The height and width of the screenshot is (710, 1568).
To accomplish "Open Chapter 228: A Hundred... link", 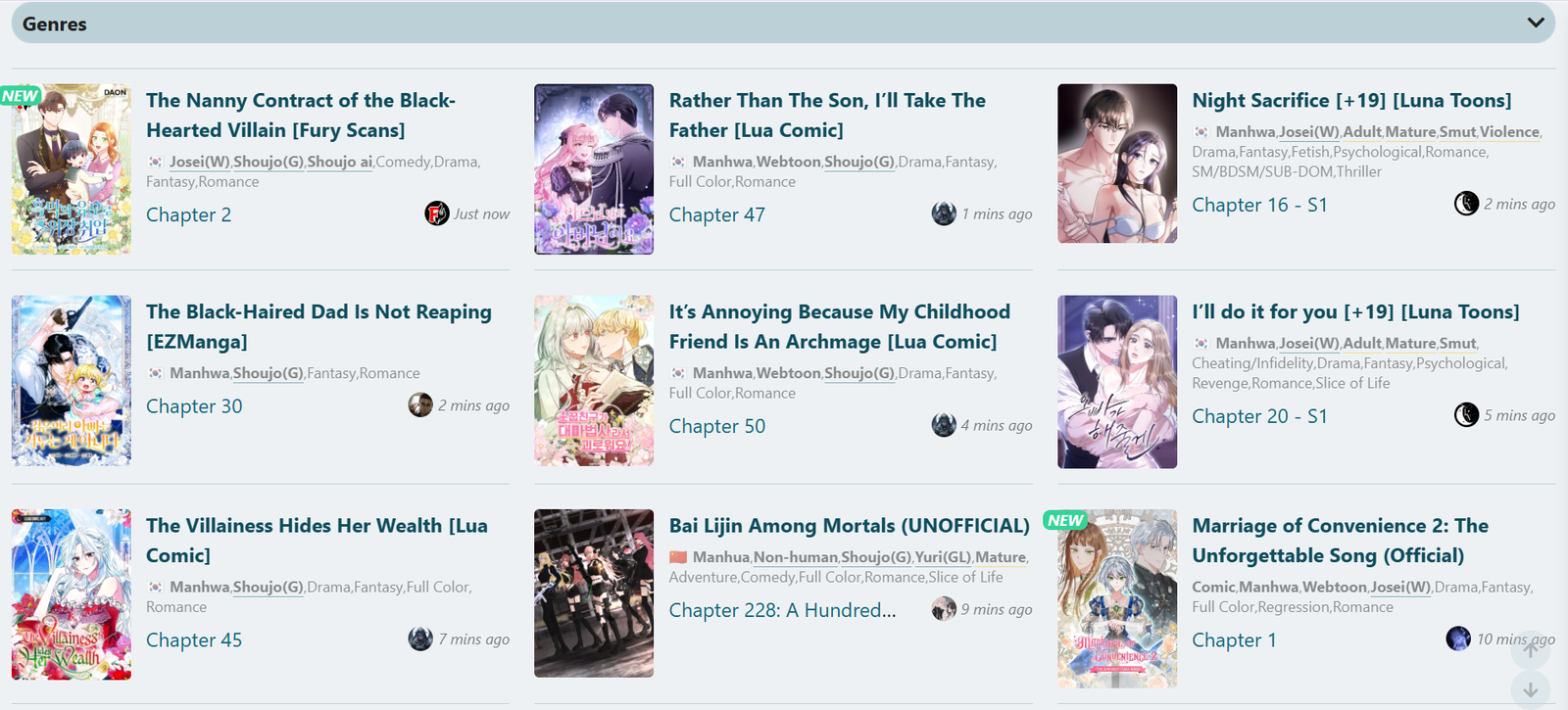I will [783, 610].
